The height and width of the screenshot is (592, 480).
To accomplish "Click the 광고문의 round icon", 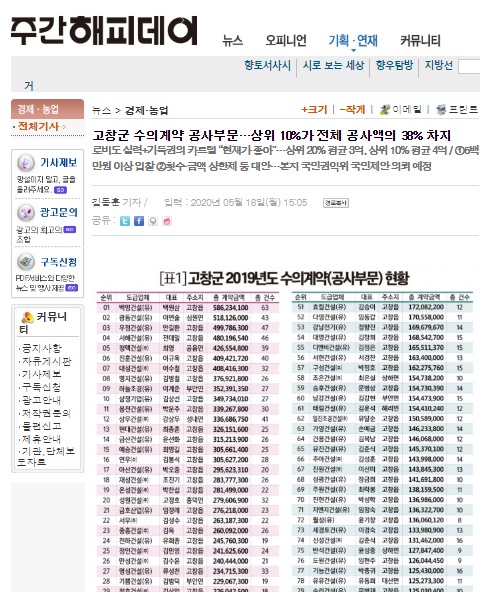I will (26, 213).
